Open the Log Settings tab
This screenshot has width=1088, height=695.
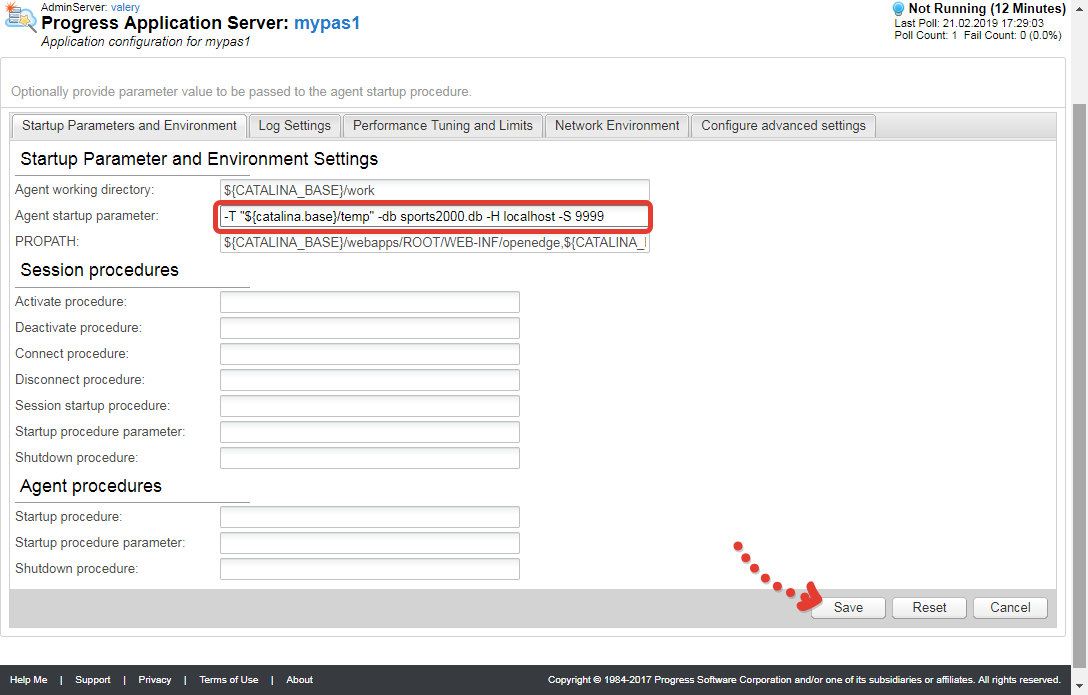[294, 126]
